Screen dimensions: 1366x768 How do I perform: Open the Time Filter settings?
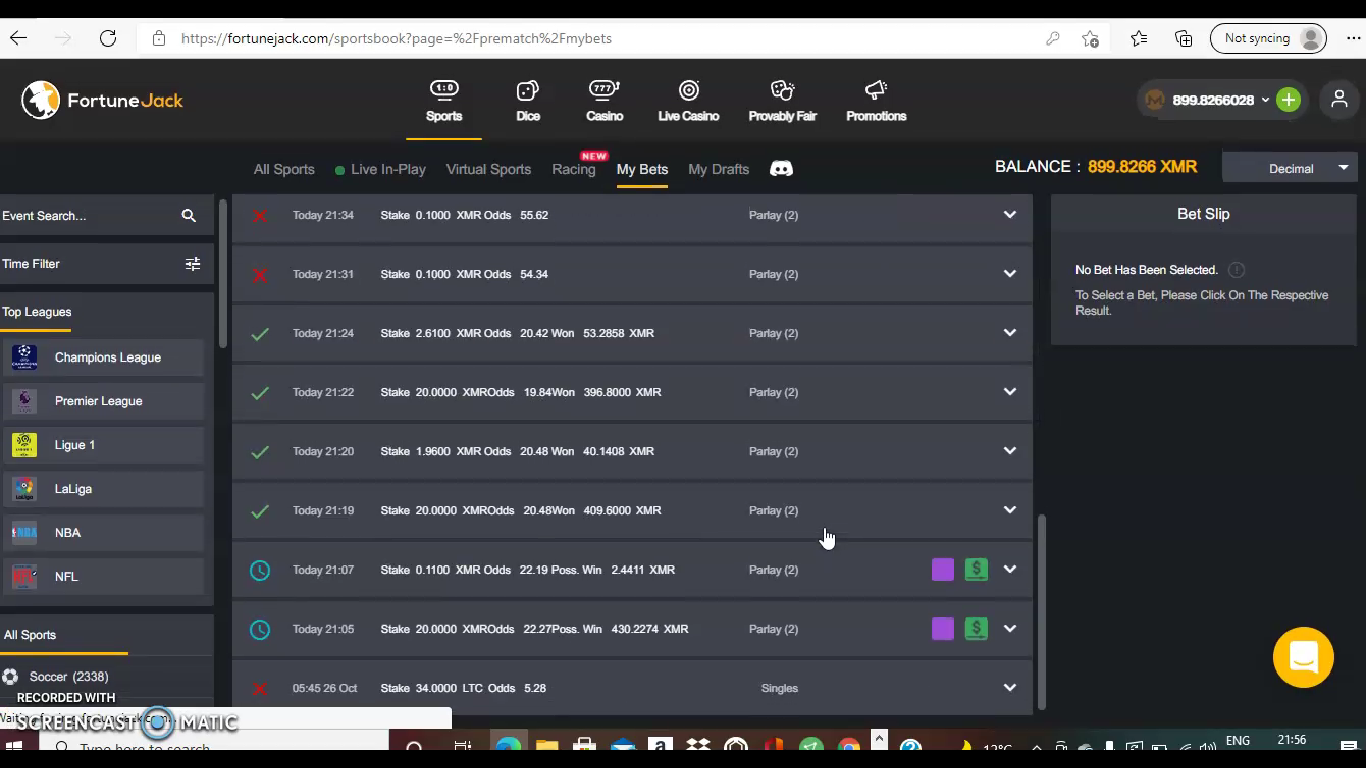tap(193, 264)
